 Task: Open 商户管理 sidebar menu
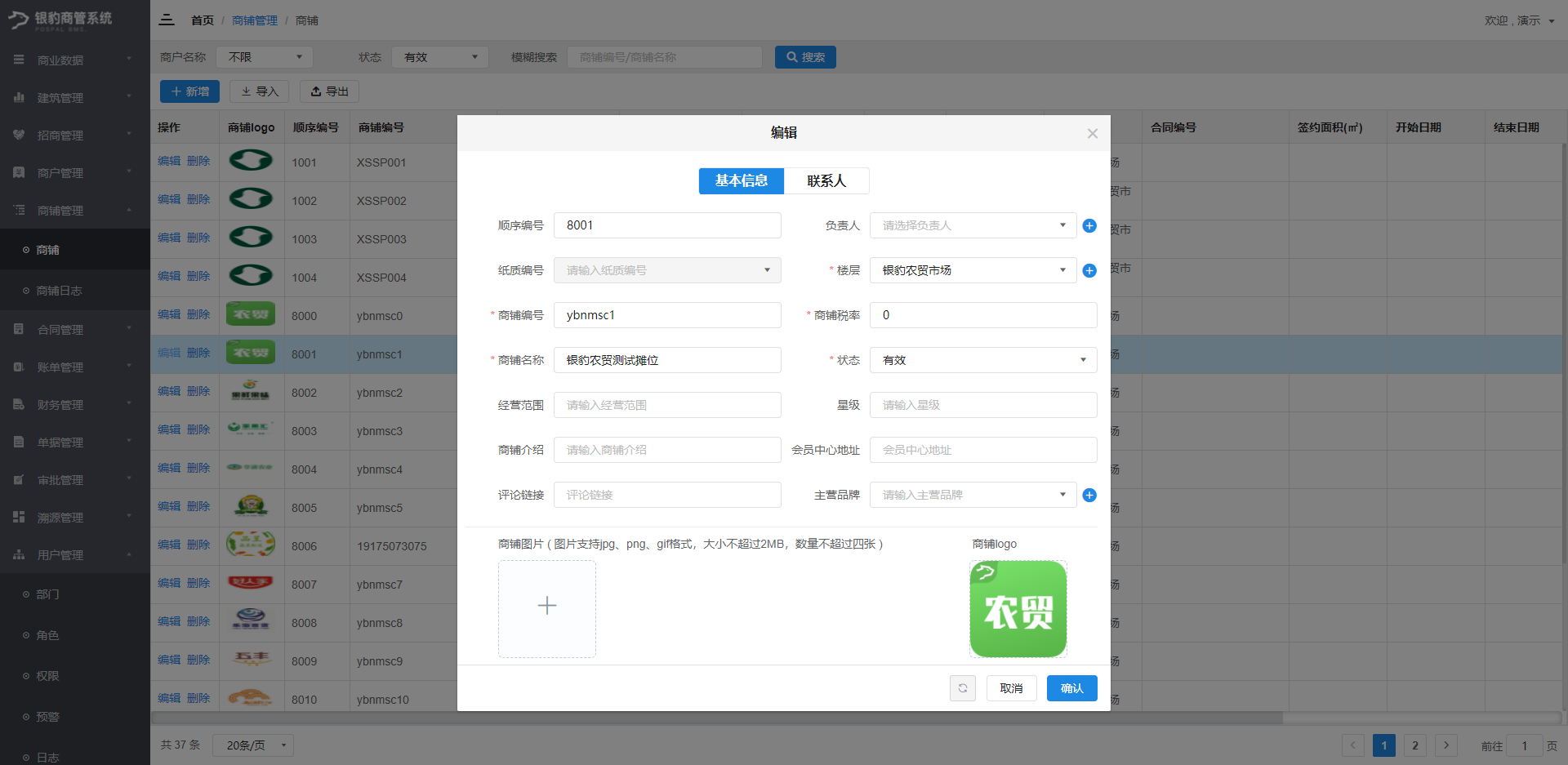point(75,172)
